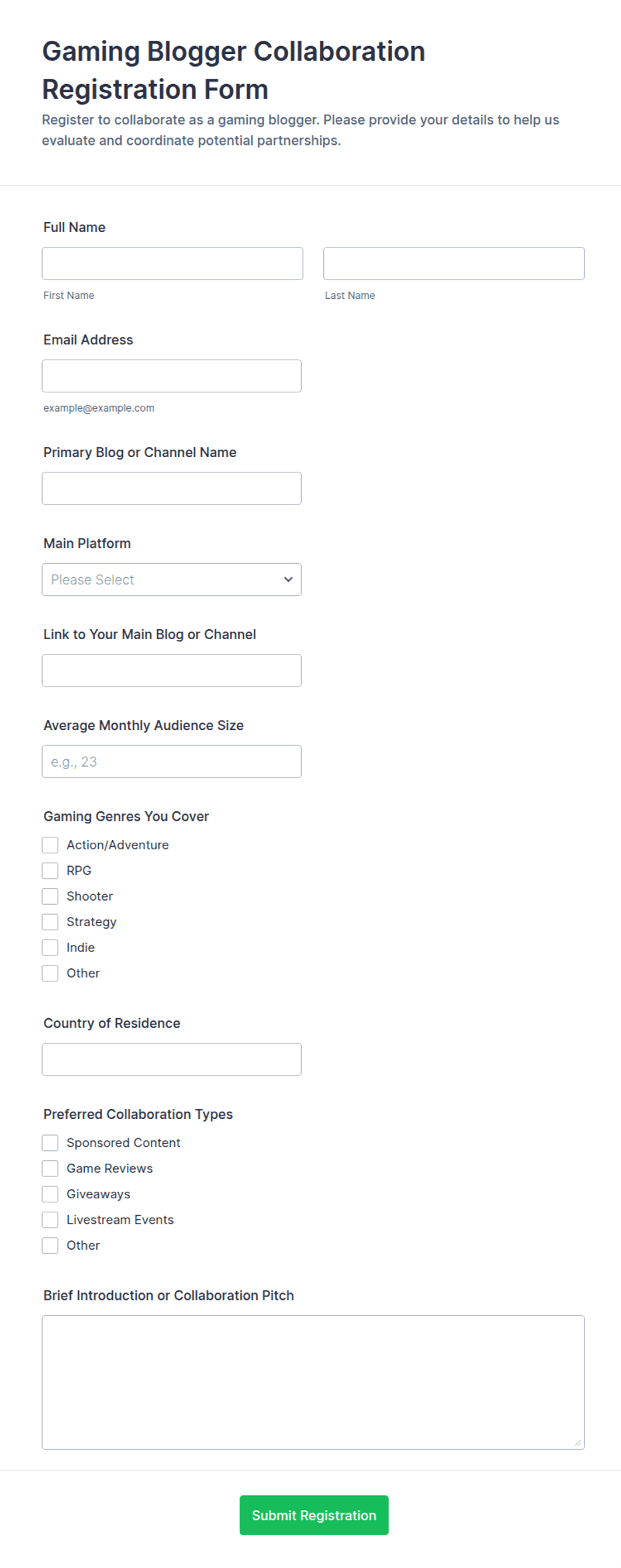Check Other under Gaming Genres
Viewport: 621px width, 1568px height.
pos(50,973)
